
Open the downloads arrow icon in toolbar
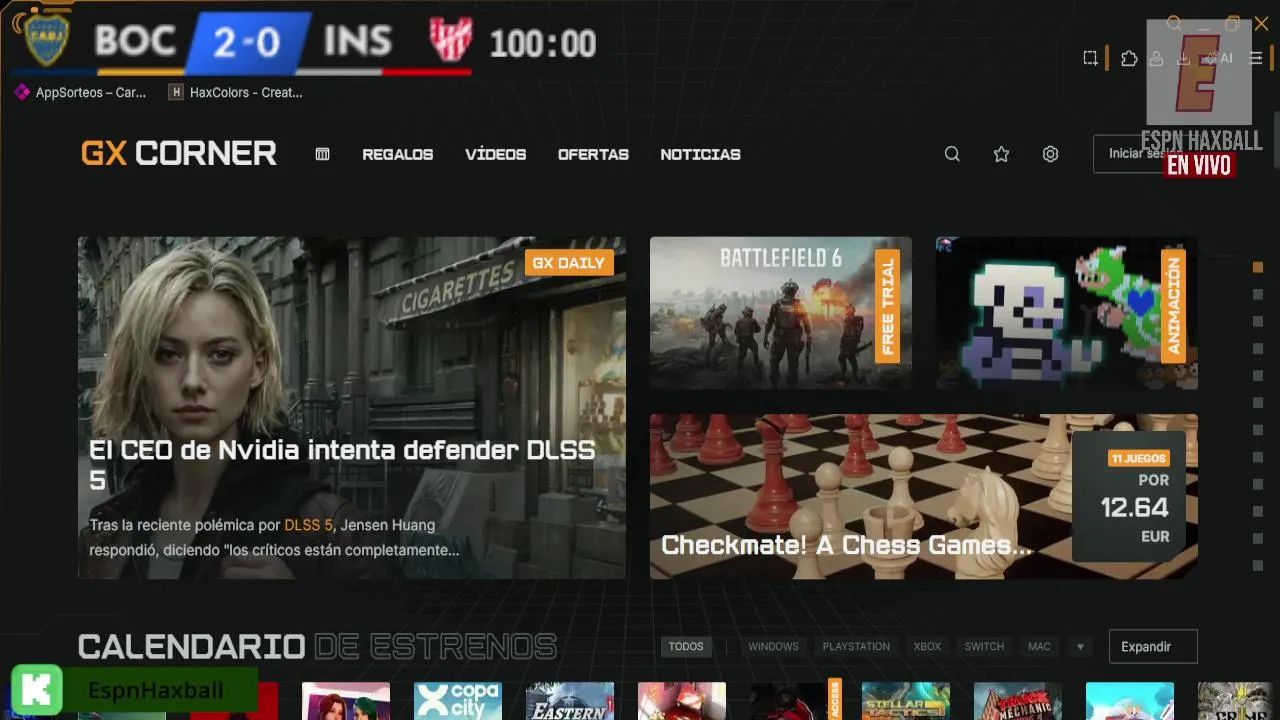pos(1184,58)
